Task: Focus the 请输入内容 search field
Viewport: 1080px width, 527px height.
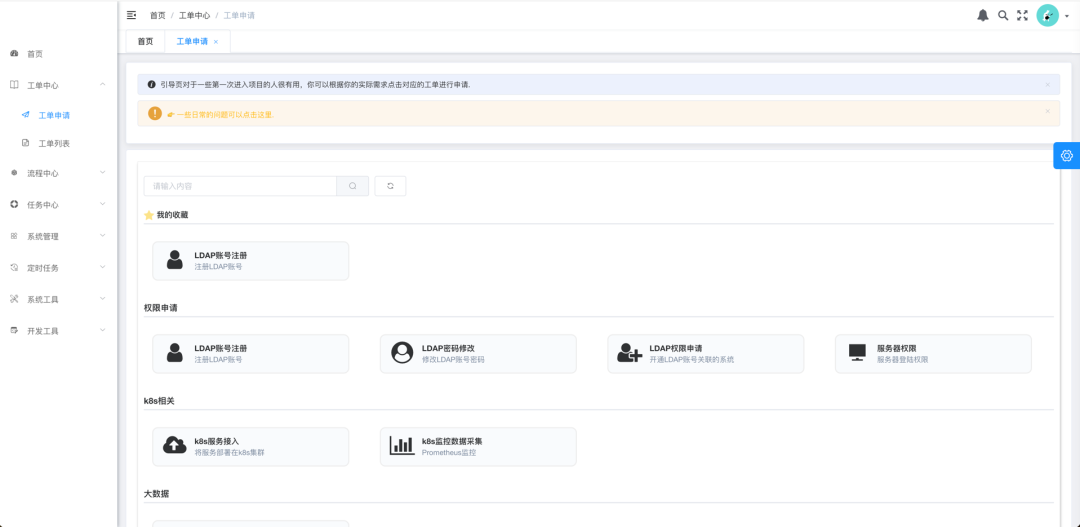Action: pyautogui.click(x=240, y=186)
